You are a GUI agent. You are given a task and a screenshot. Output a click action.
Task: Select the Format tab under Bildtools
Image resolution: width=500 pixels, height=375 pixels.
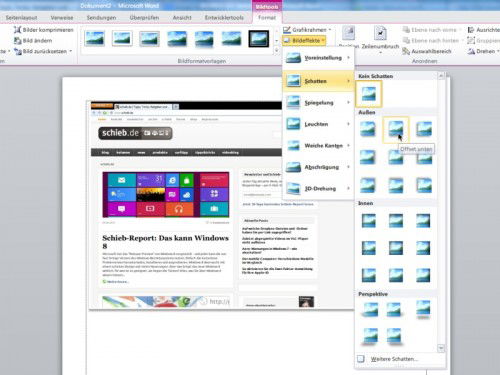click(x=267, y=17)
